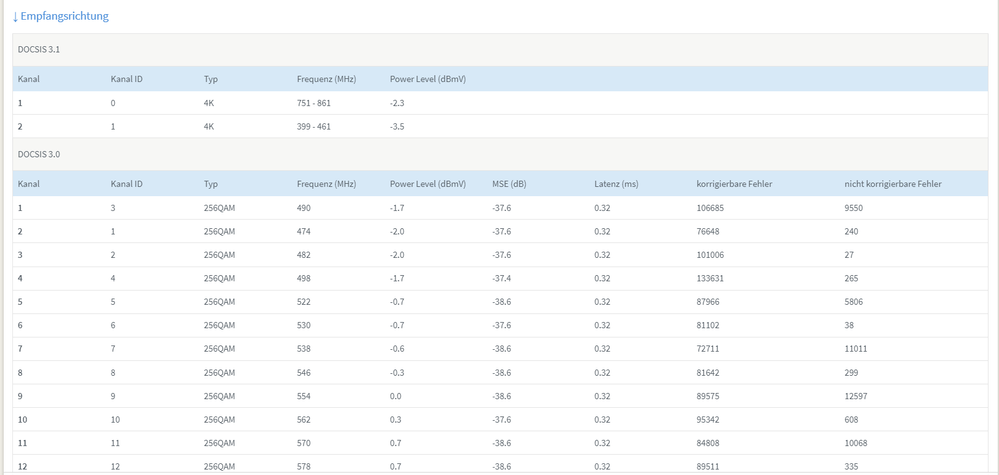Viewport: 999px width, 475px height.
Task: Click the Latenz (ms) column header
Action: point(615,184)
